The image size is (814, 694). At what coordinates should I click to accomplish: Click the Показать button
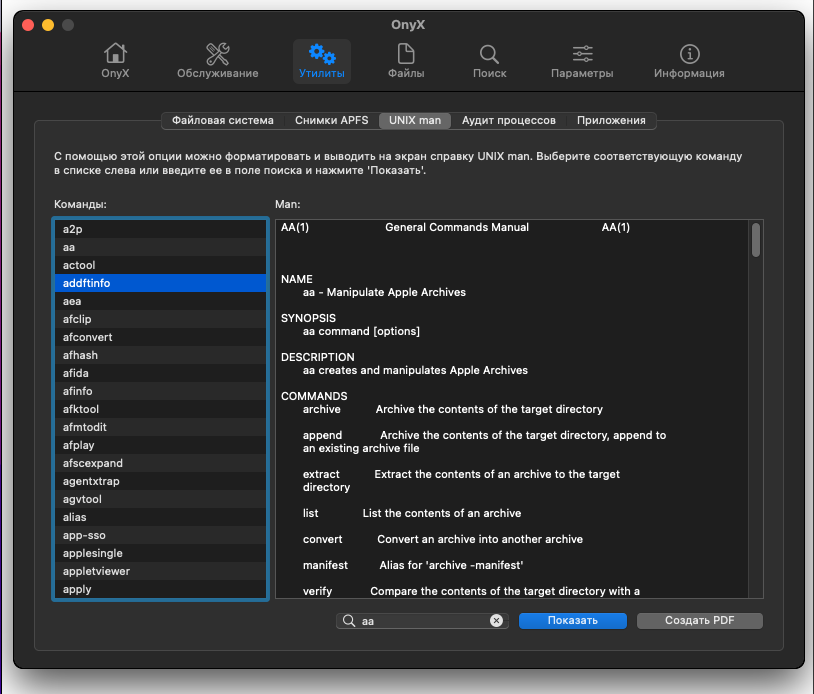pos(573,621)
